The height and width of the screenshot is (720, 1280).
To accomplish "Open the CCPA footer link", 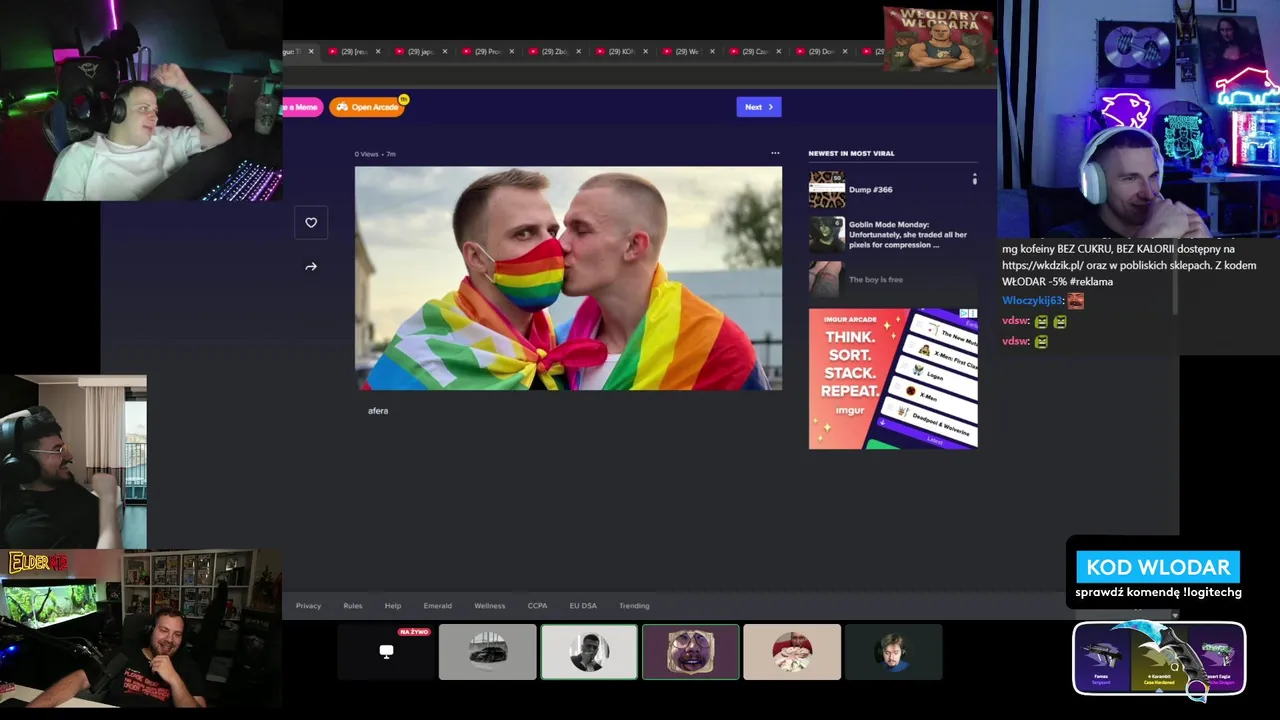I will 537,606.
